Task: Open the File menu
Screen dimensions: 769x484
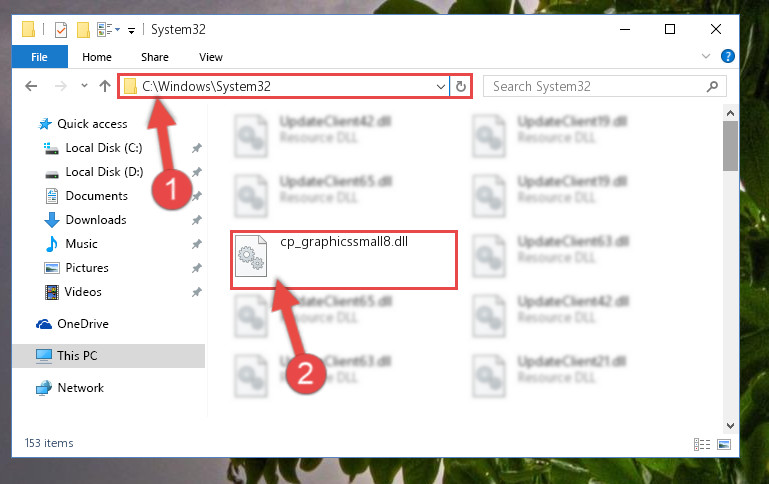Action: (x=39, y=57)
